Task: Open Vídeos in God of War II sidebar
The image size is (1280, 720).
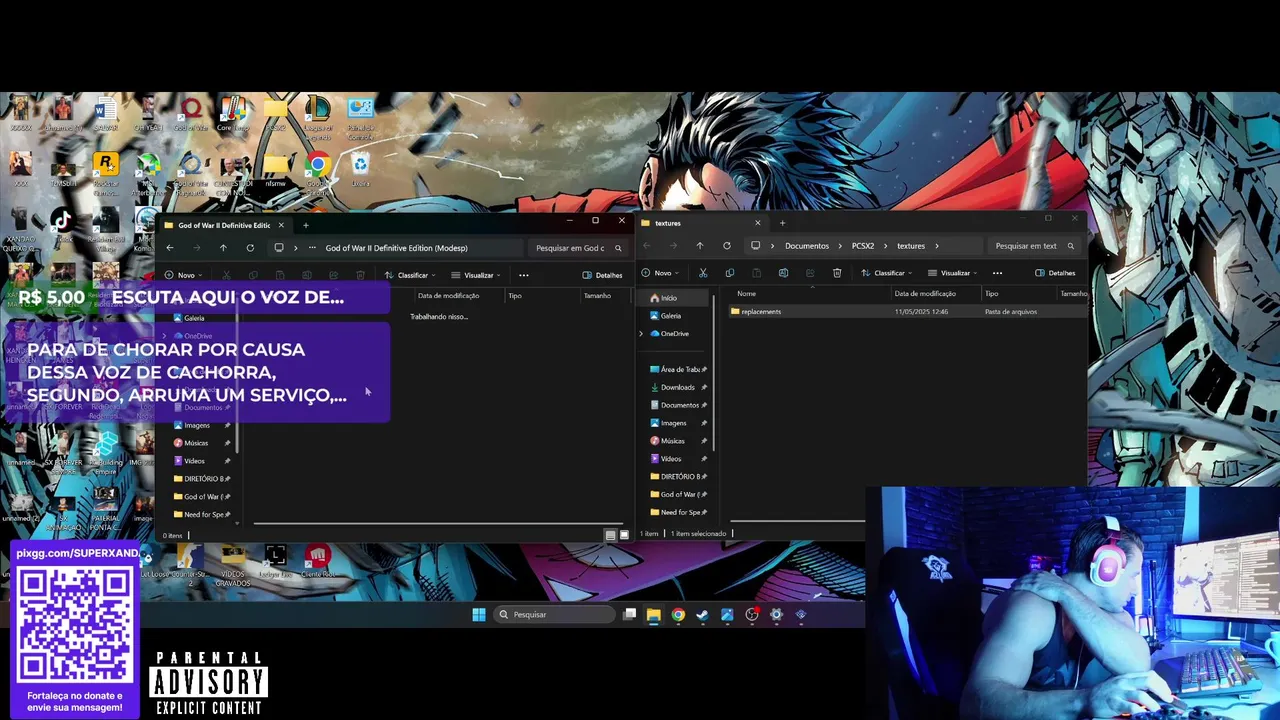Action: click(x=194, y=461)
